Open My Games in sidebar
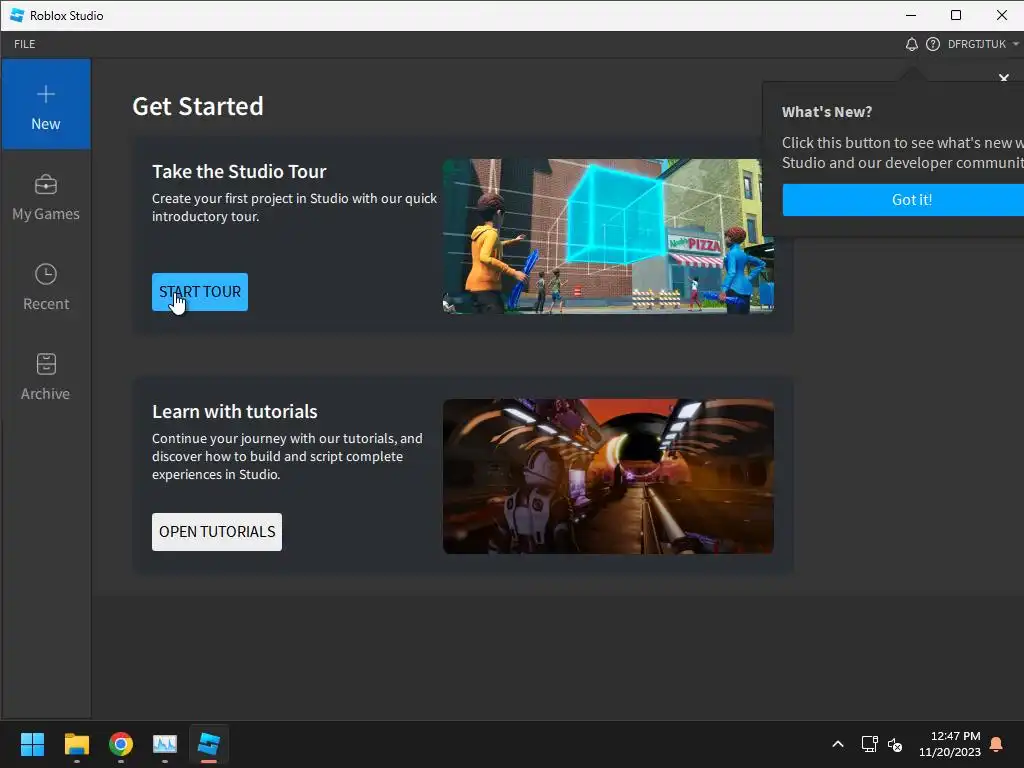Image resolution: width=1024 pixels, height=768 pixels. coord(46,198)
